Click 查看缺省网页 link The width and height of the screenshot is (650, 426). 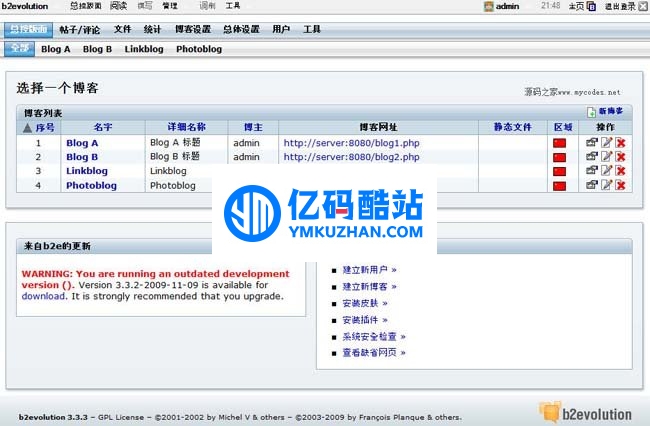pyautogui.click(x=374, y=353)
